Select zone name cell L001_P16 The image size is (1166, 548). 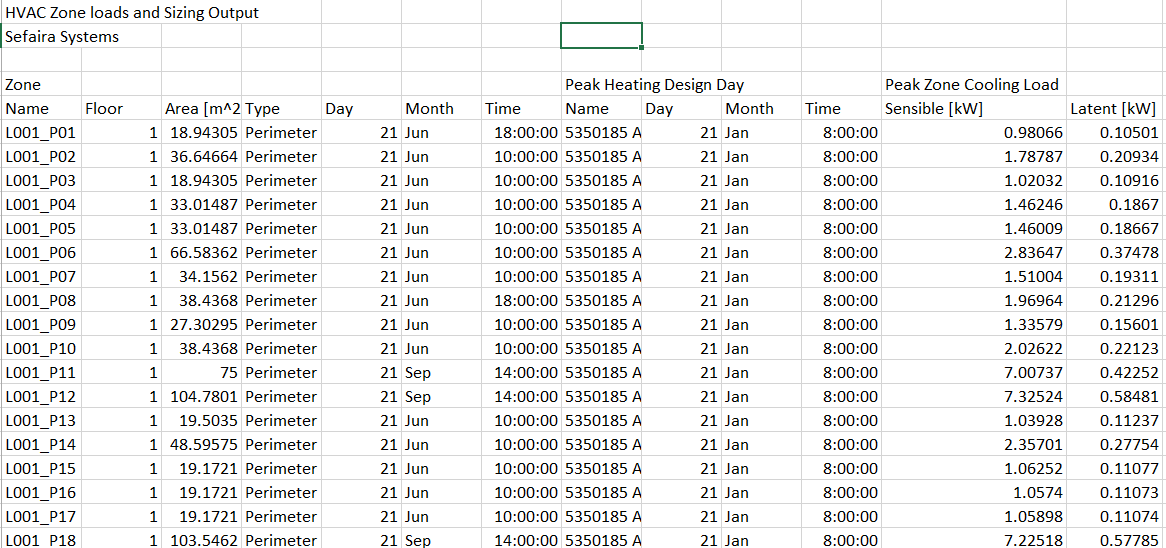click(x=42, y=491)
